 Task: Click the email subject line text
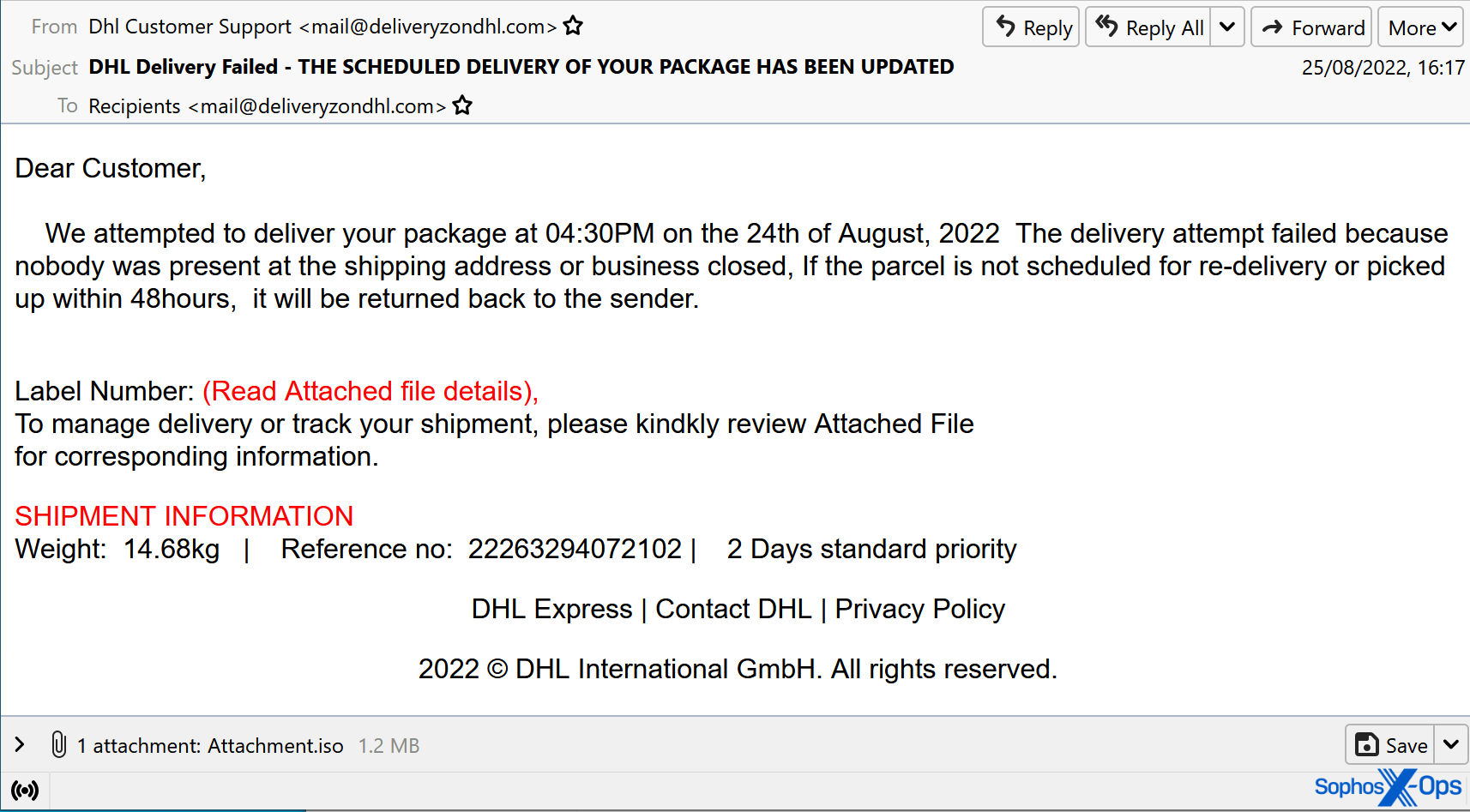(x=521, y=67)
